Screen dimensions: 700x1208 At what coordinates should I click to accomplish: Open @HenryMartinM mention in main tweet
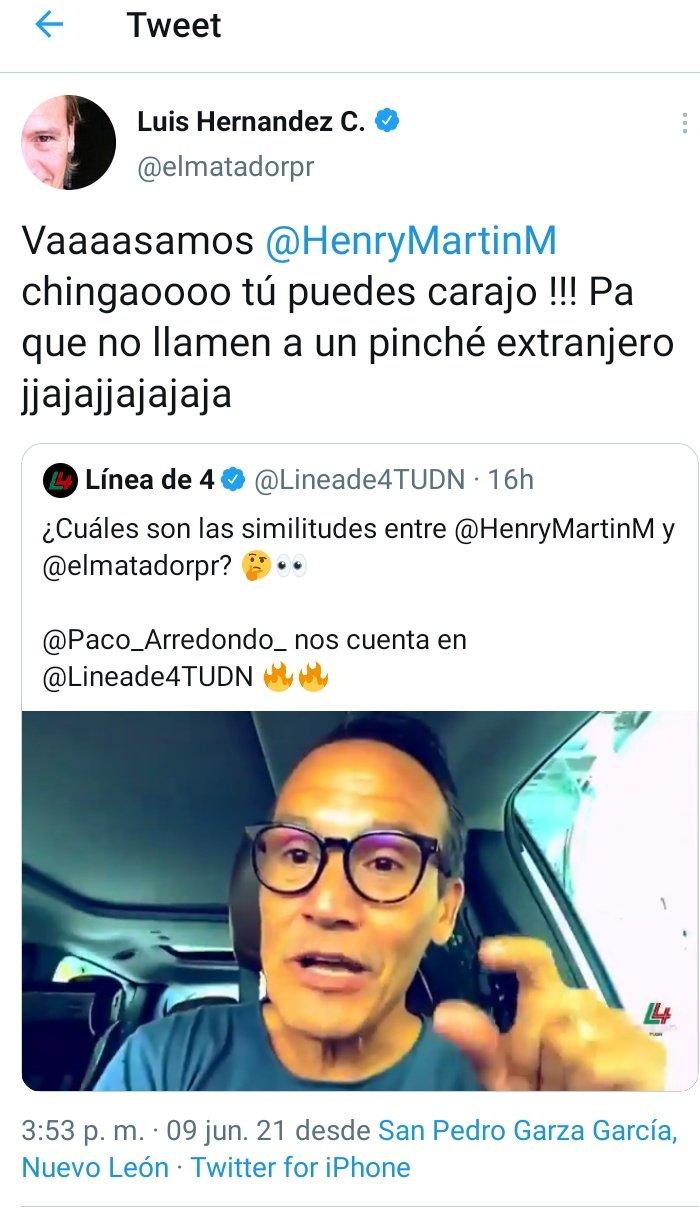pos(411,242)
